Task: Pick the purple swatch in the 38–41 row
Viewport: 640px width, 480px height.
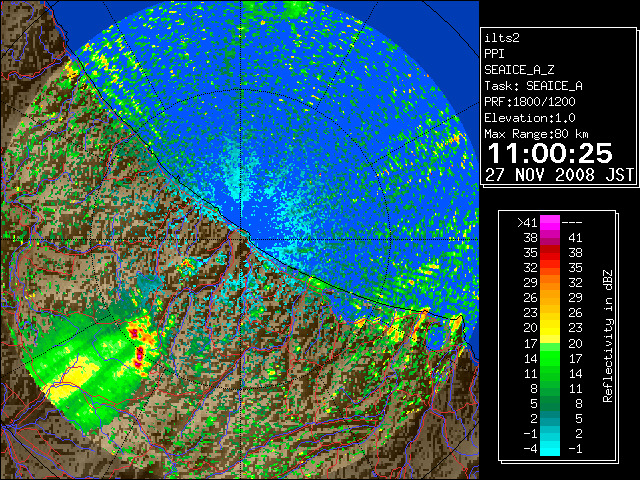Action: pos(550,238)
